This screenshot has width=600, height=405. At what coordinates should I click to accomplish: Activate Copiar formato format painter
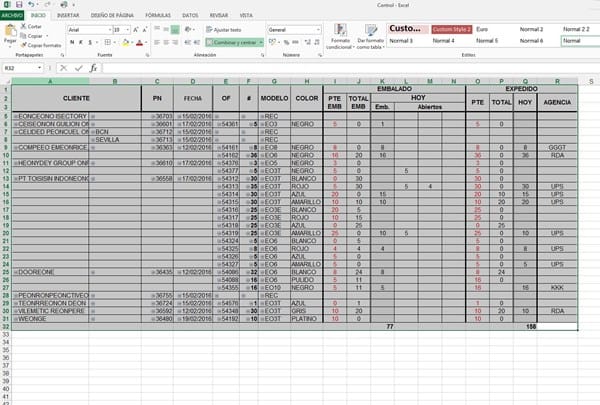tap(41, 45)
